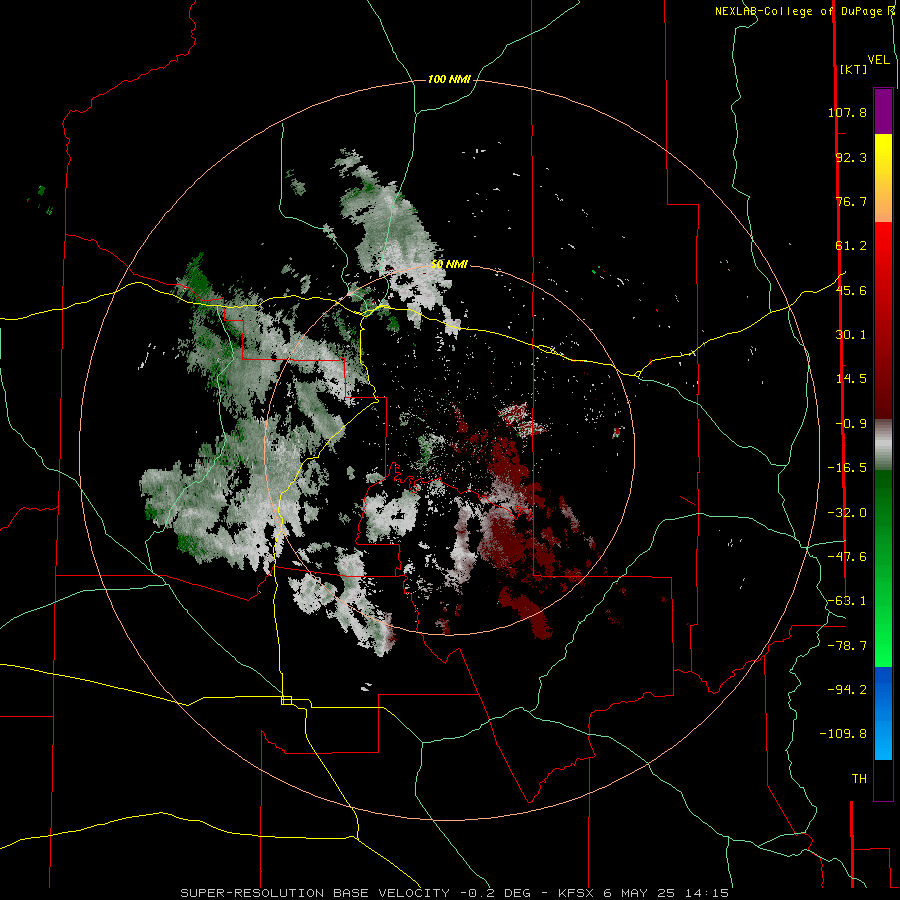Select the -78.7 value on velocity scale
Image resolution: width=900 pixels, height=900 pixels.
click(x=847, y=646)
